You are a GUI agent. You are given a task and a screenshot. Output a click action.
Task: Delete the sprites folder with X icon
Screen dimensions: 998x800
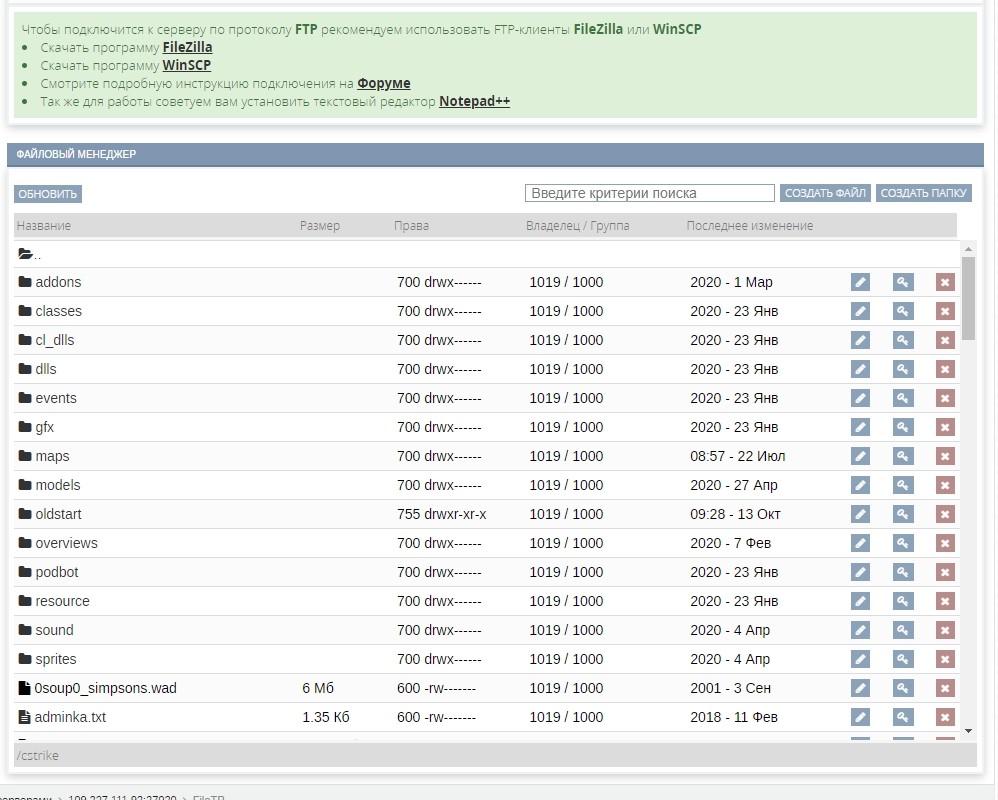point(945,660)
